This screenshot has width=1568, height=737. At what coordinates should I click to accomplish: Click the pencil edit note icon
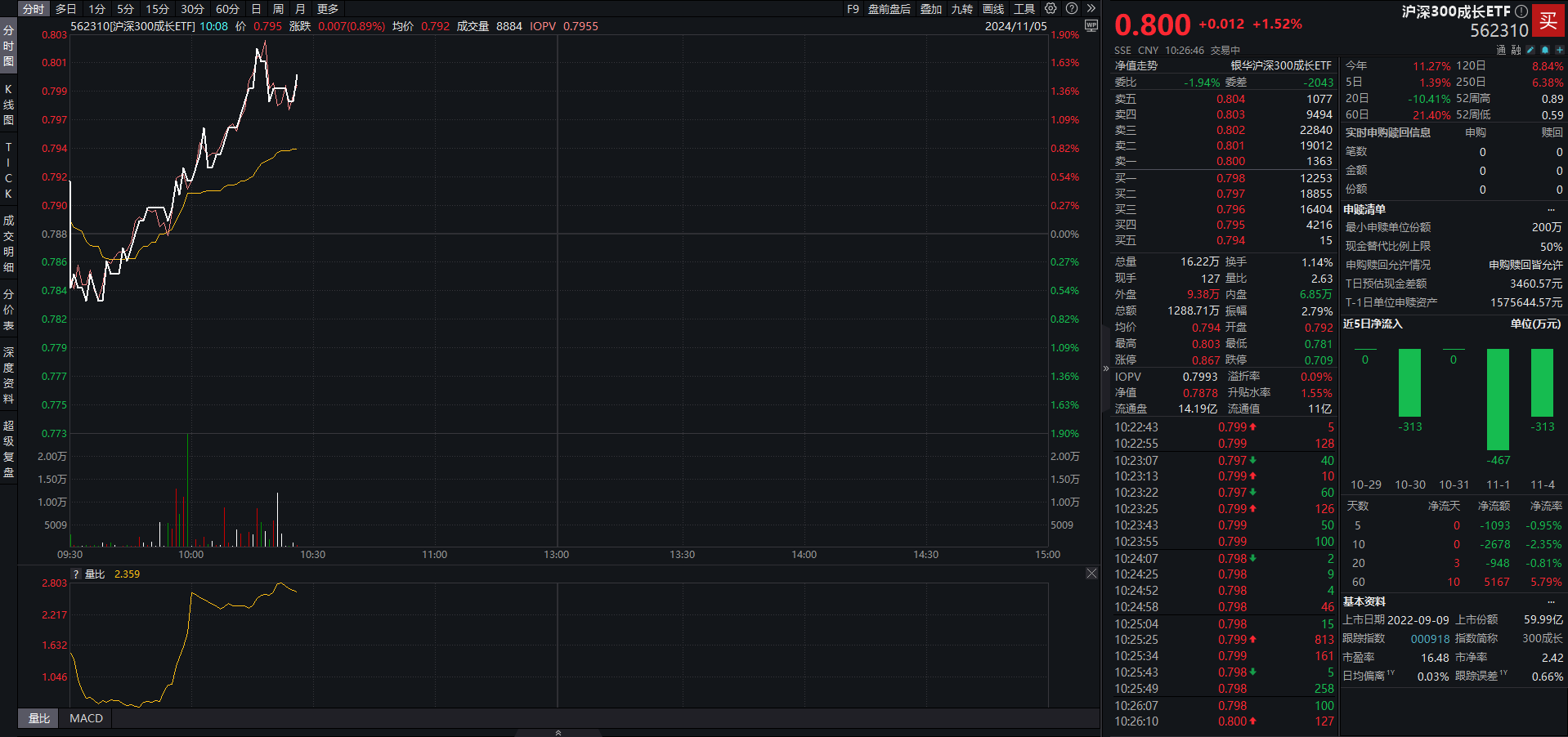(1530, 50)
